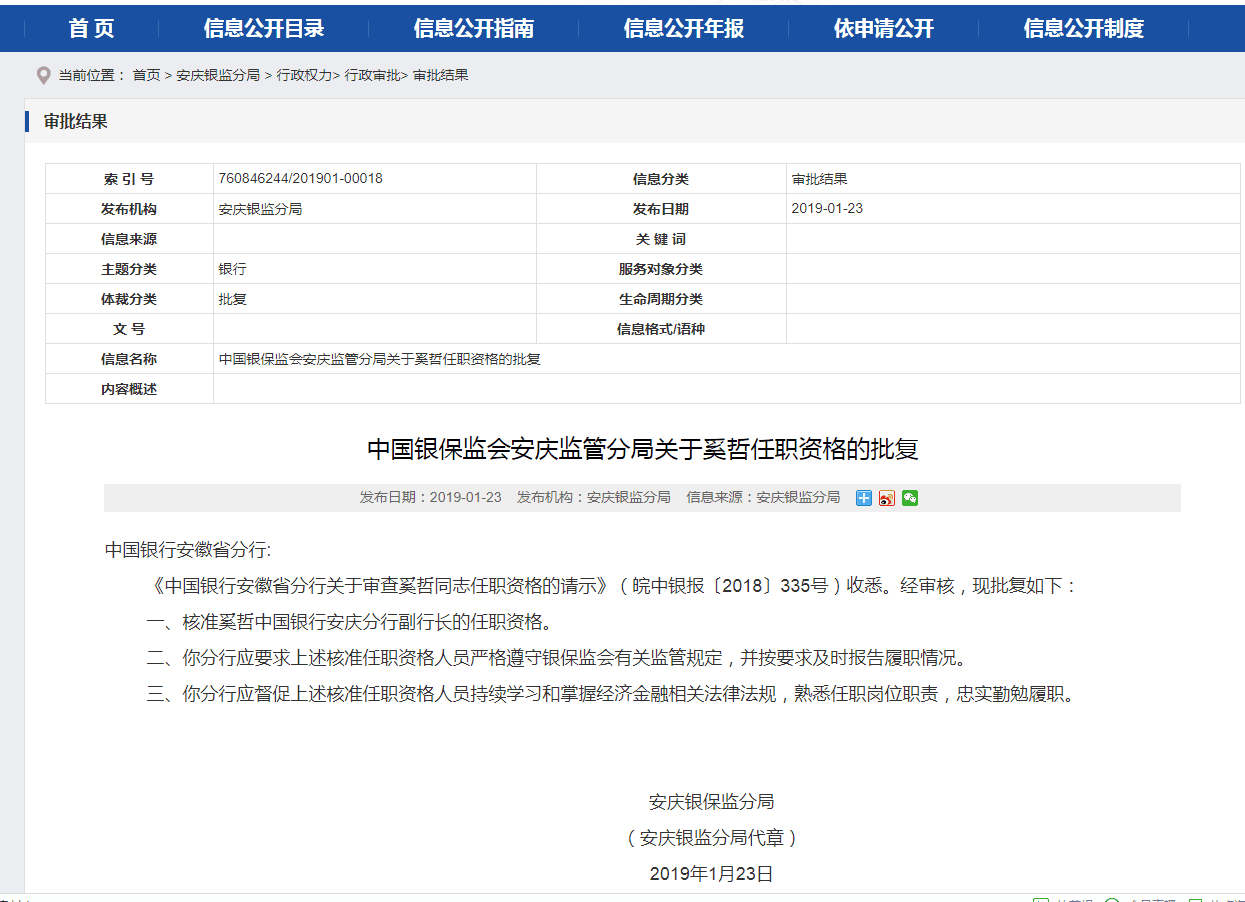The width and height of the screenshot is (1245, 902).
Task: Click 发布日期：2019-01-23 in the grey info bar
Action: [x=430, y=497]
